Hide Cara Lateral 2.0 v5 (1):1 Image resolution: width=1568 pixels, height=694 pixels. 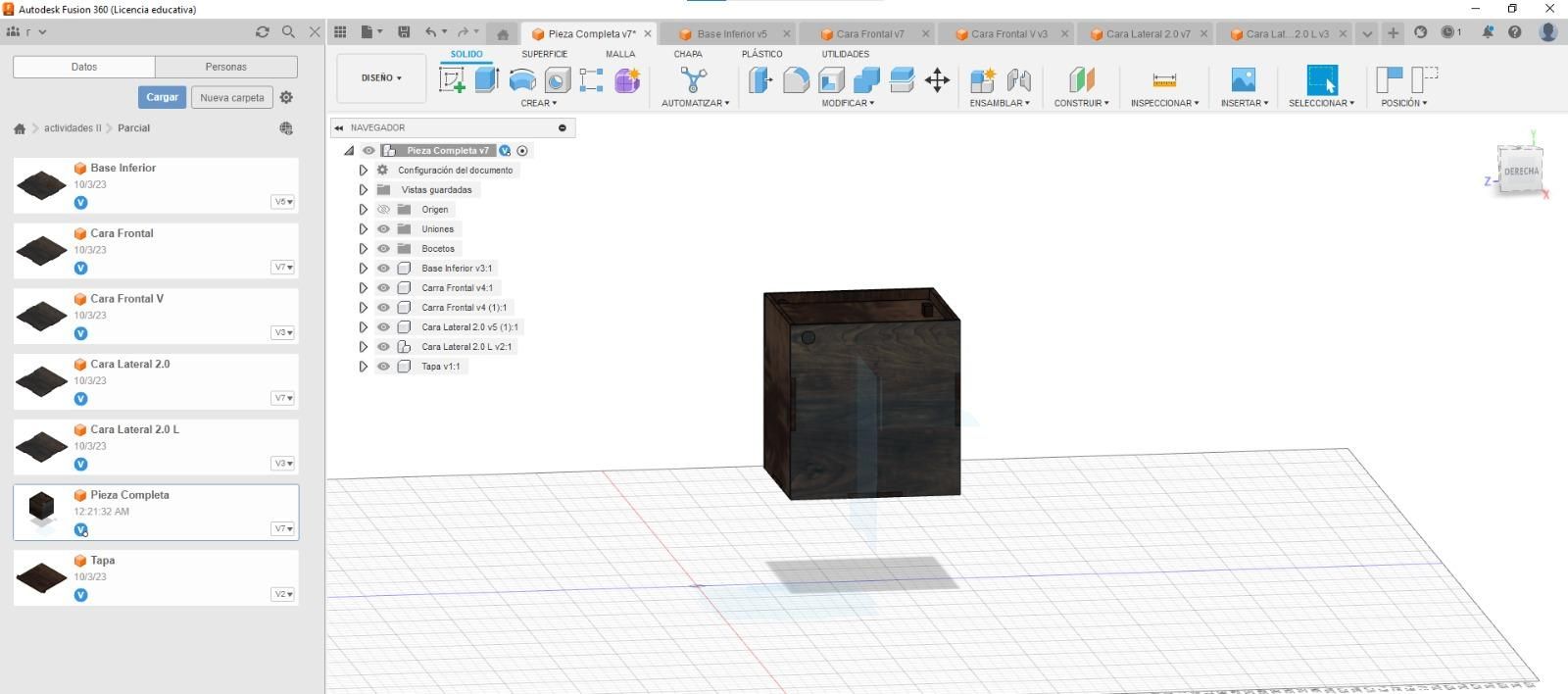click(x=383, y=326)
